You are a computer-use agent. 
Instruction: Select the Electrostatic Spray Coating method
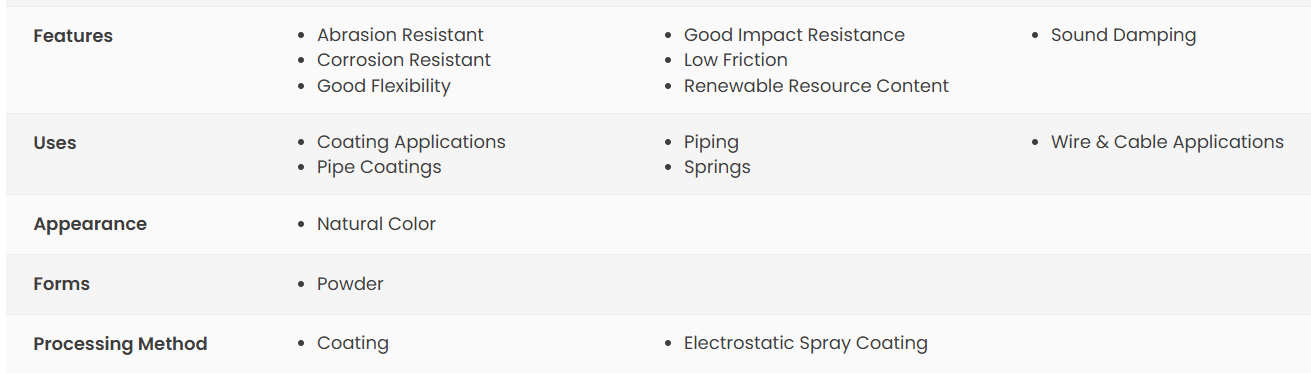click(806, 343)
